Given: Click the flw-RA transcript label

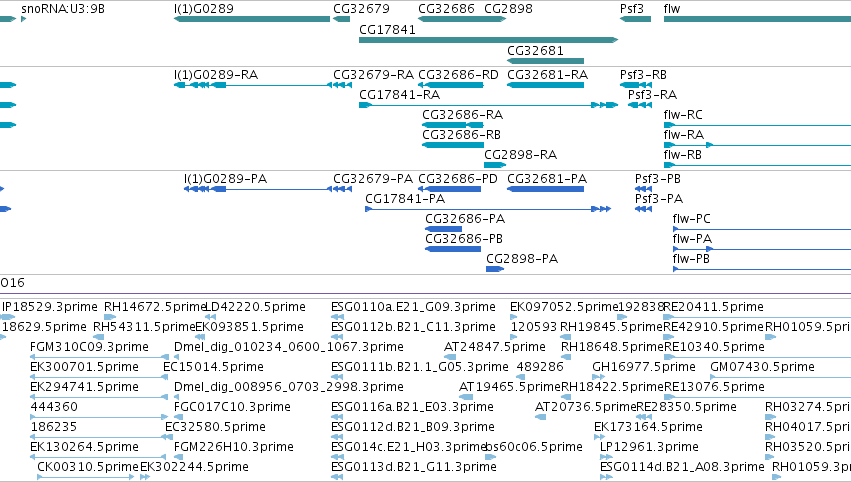Looking at the screenshot, I should [x=684, y=135].
